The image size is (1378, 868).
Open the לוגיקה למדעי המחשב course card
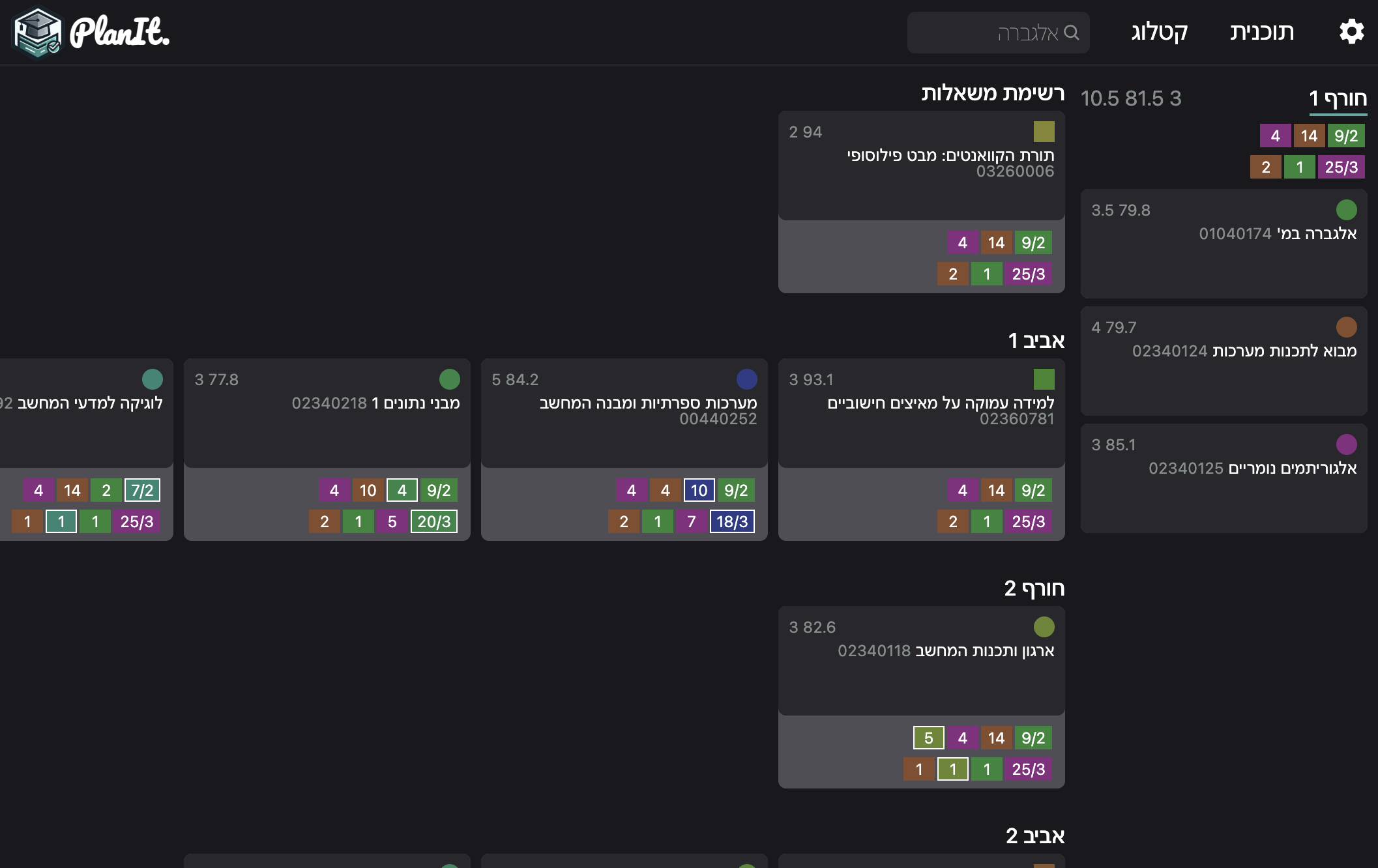[87, 413]
